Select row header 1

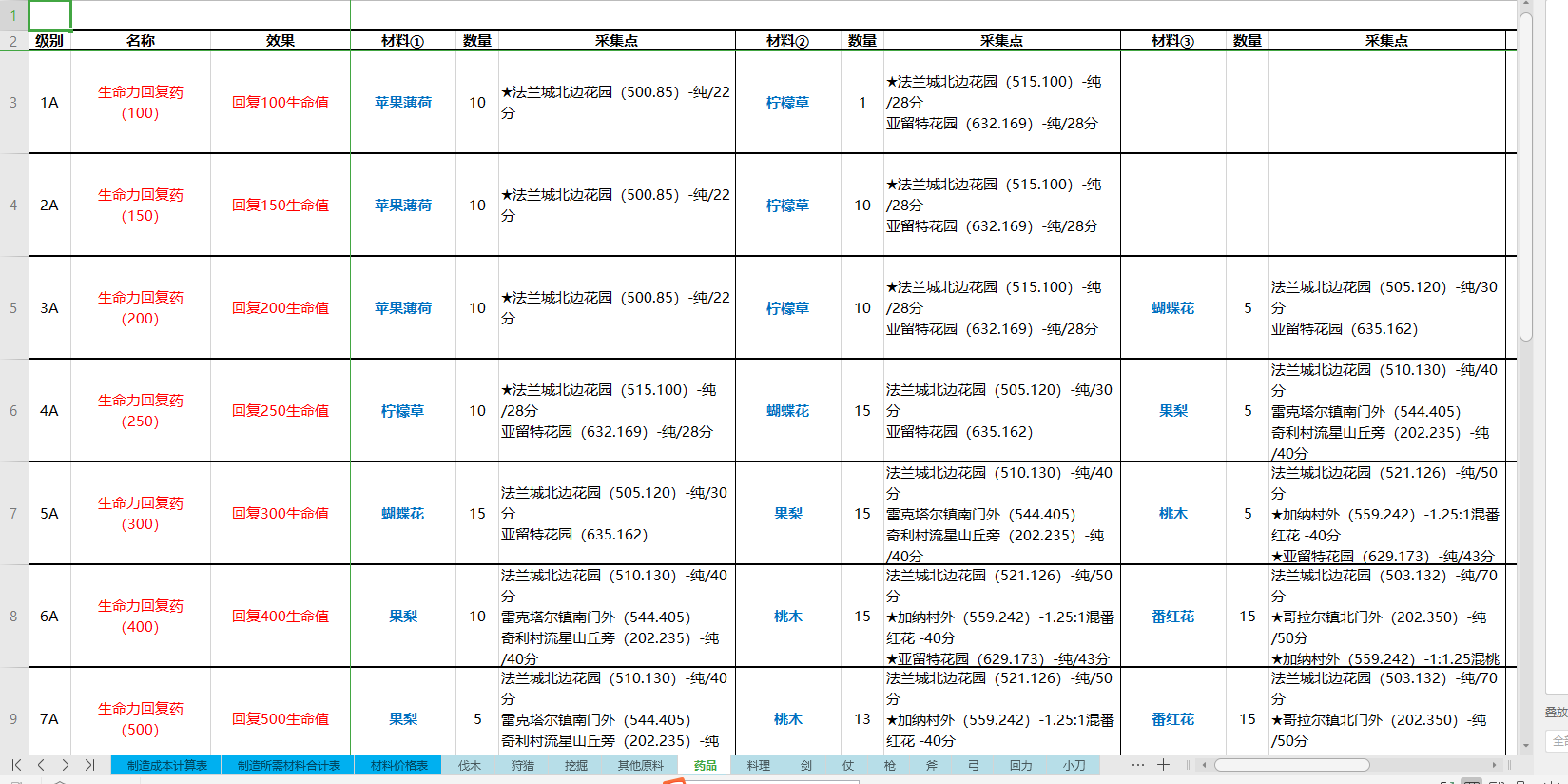13,15
